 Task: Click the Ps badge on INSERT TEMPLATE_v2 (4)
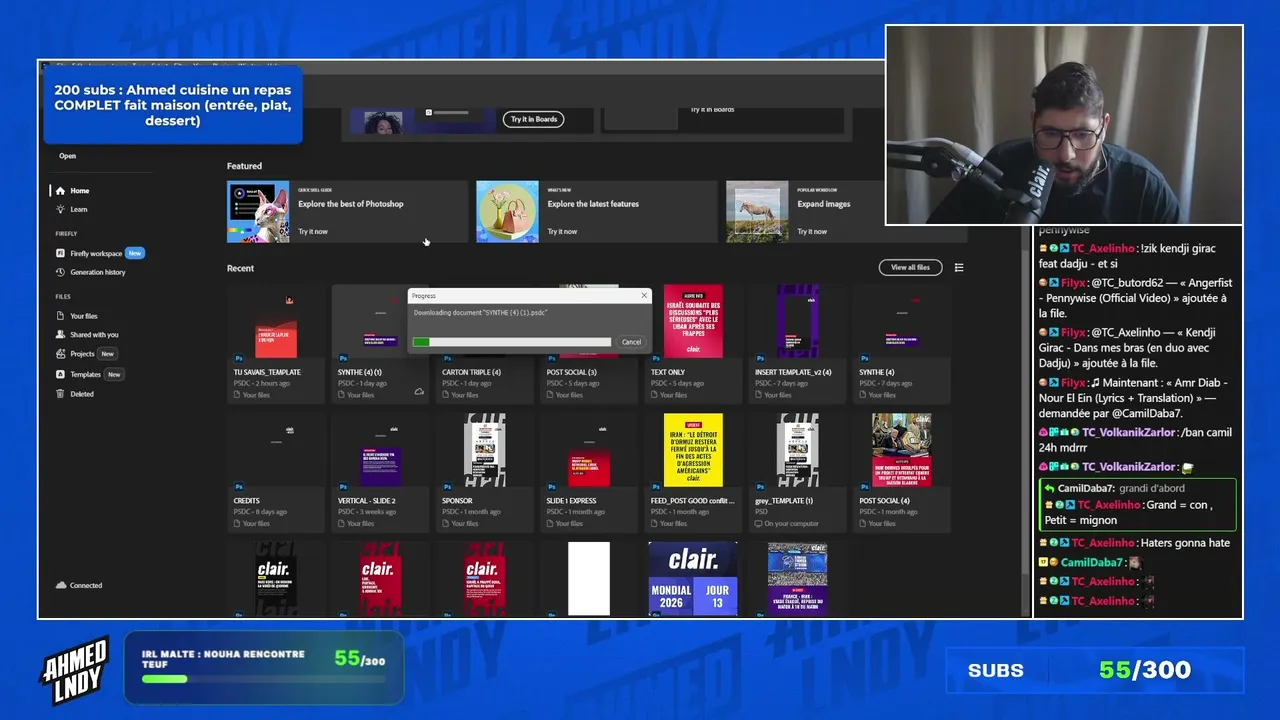coord(759,358)
